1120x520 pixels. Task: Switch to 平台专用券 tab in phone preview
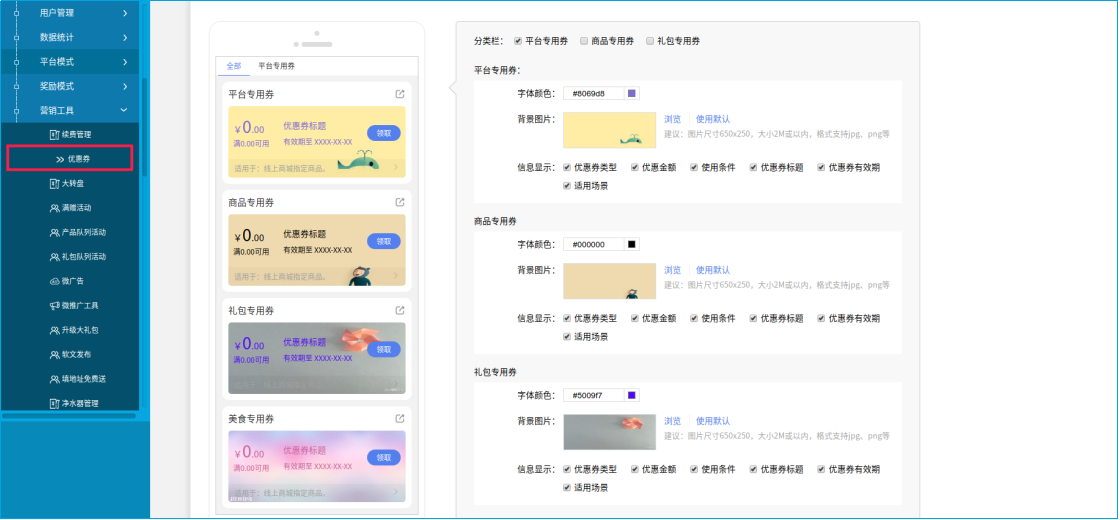click(x=276, y=66)
